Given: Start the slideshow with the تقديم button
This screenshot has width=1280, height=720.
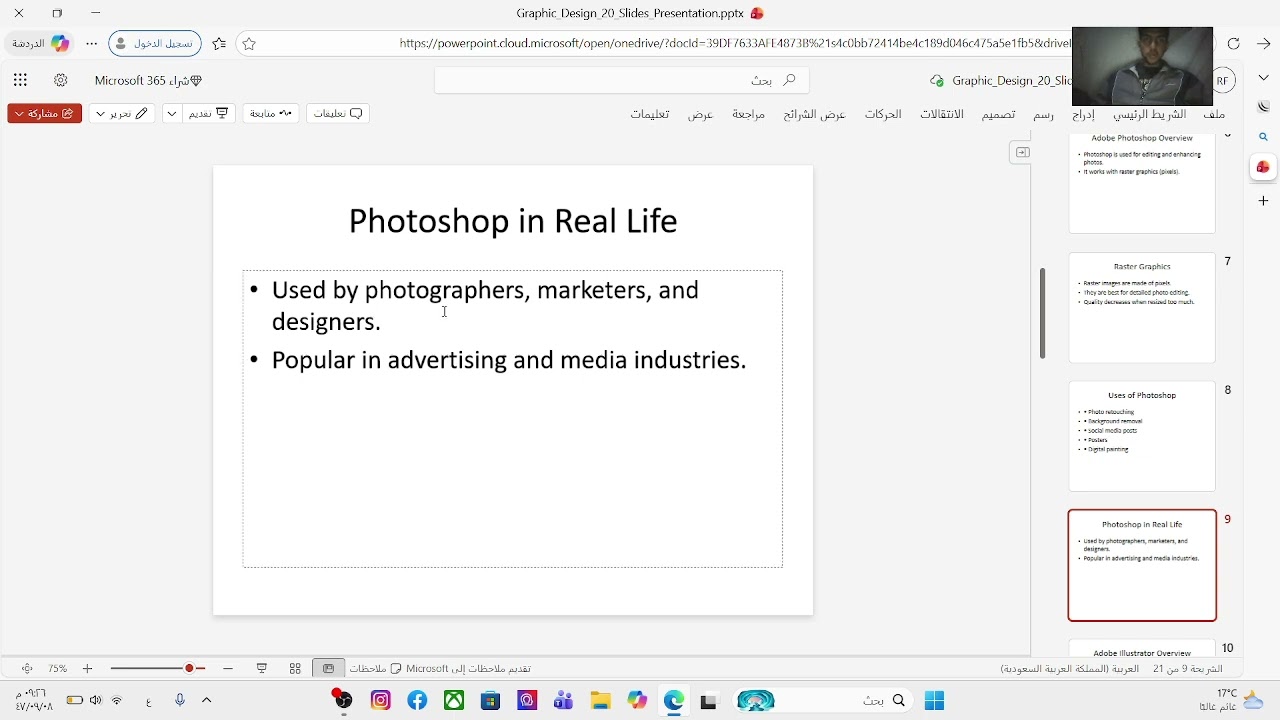Looking at the screenshot, I should tap(209, 114).
